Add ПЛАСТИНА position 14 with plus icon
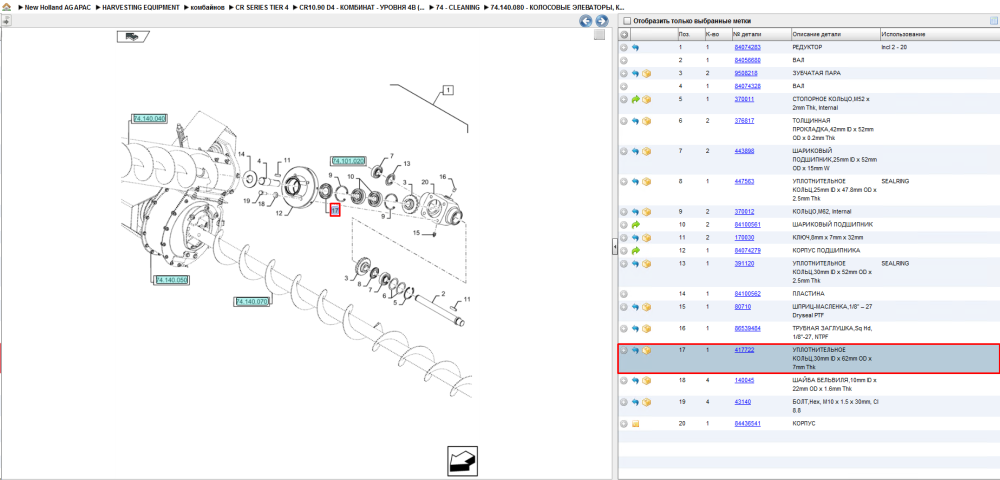The height and width of the screenshot is (480, 1000). (x=624, y=294)
